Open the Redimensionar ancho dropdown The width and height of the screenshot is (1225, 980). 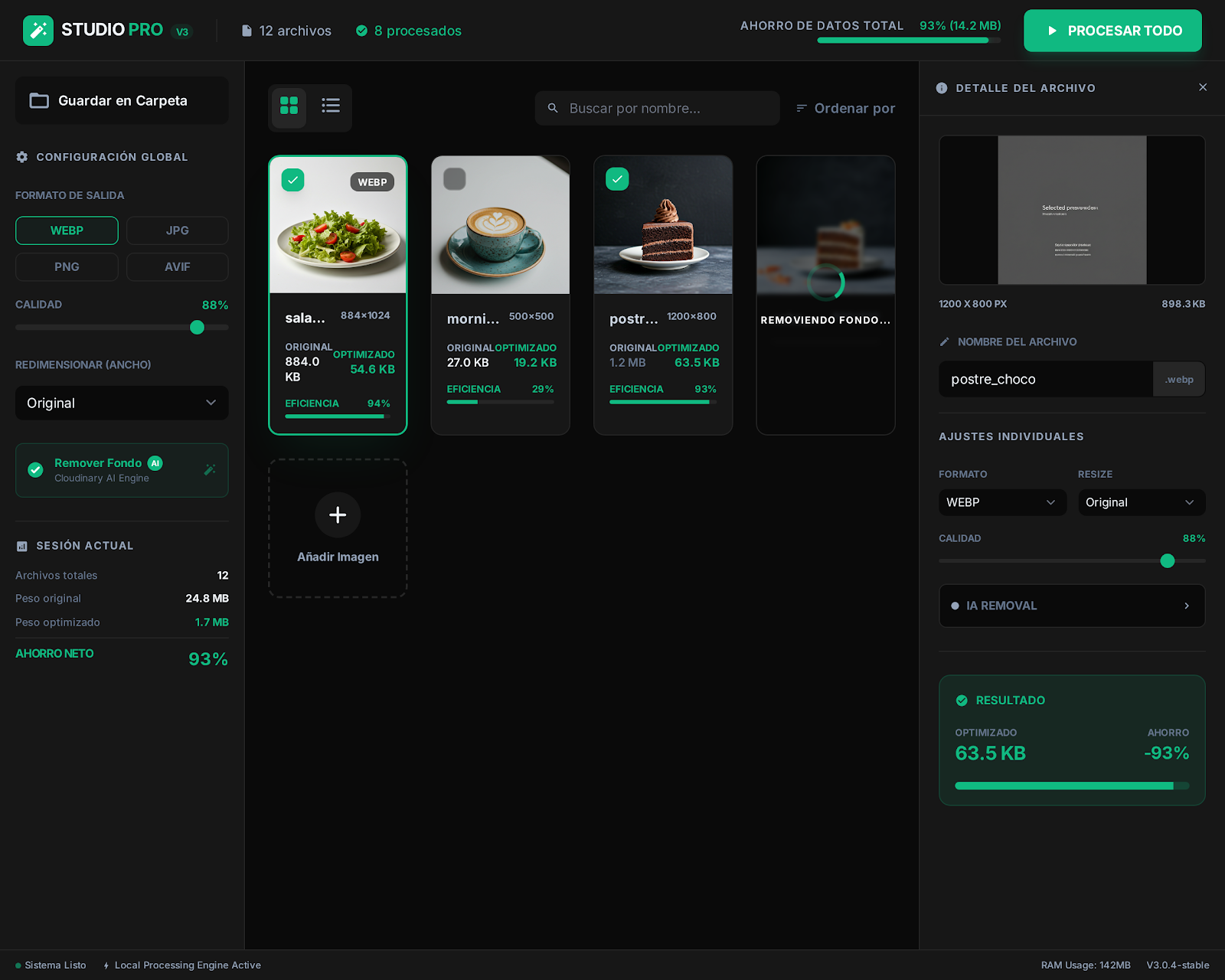tap(122, 403)
